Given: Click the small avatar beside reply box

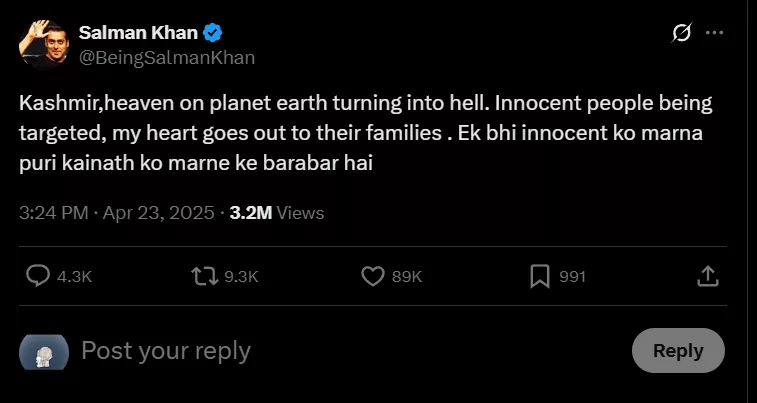Looking at the screenshot, I should [x=44, y=351].
